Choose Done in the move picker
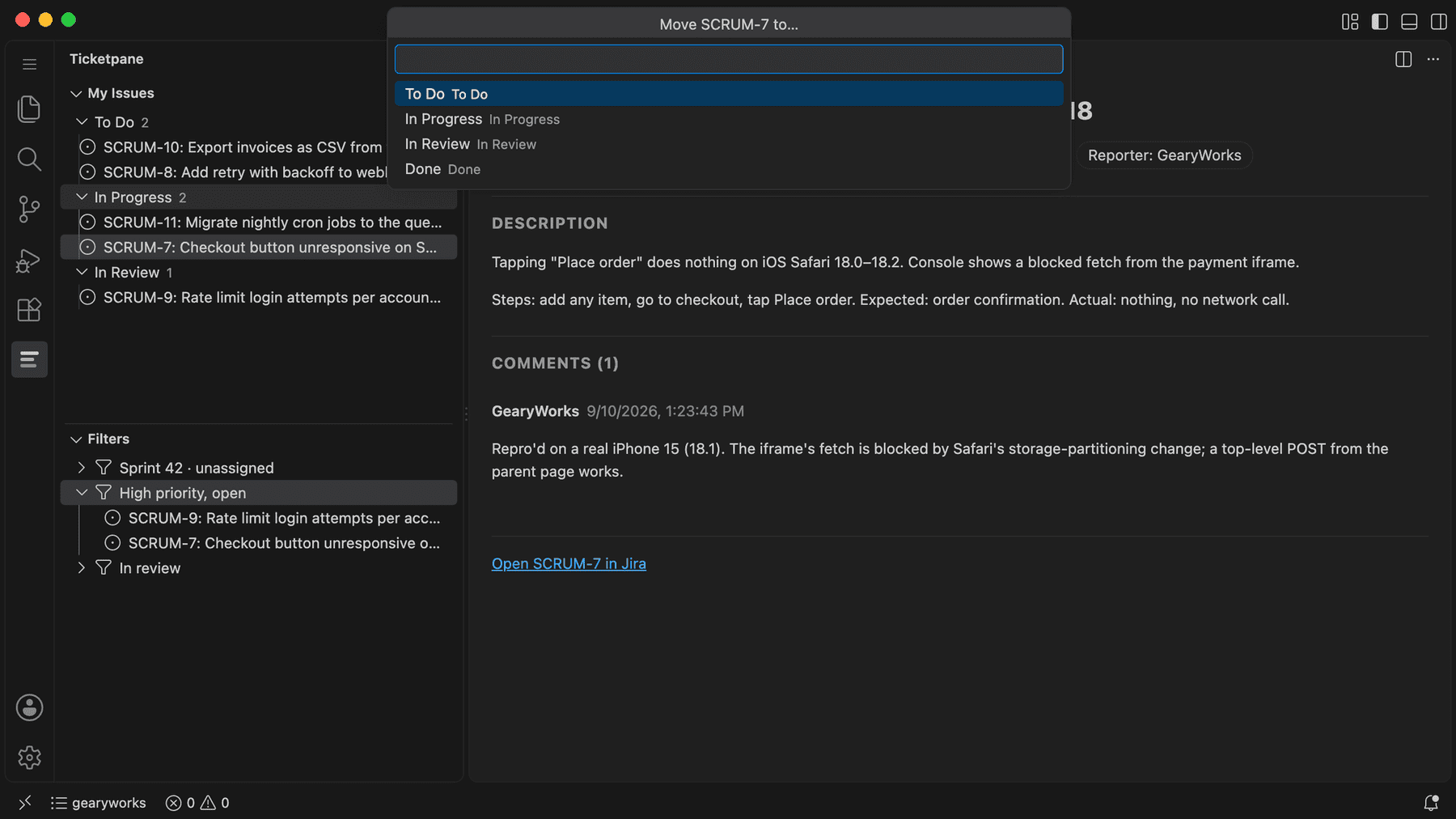 coord(729,169)
